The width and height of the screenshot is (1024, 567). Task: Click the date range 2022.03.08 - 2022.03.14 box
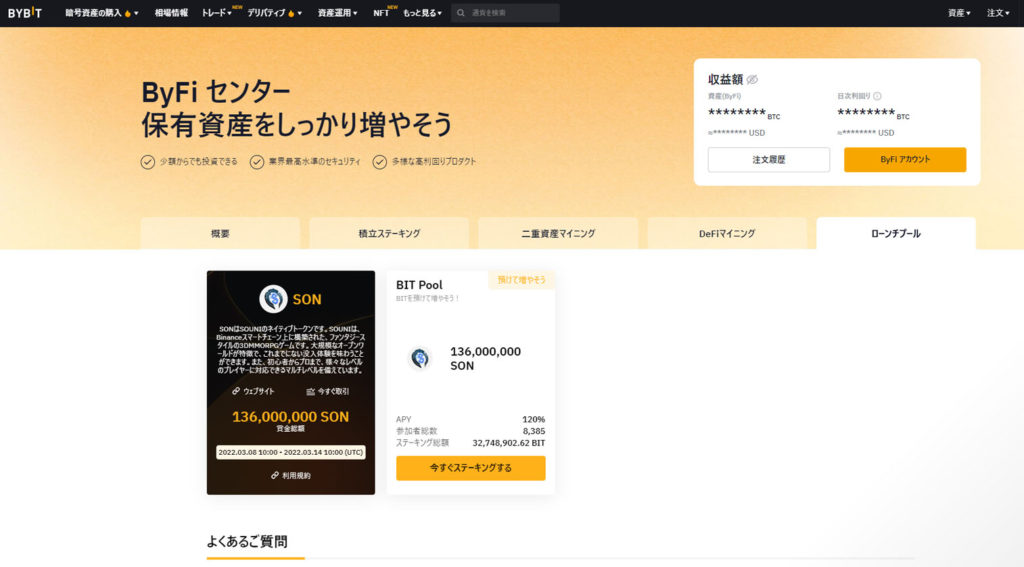291,452
